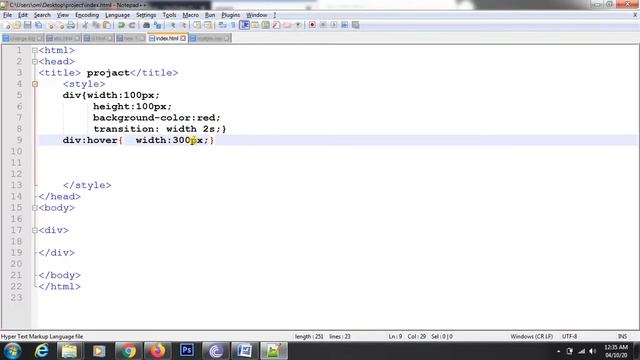The width and height of the screenshot is (640, 360).
Task: Open the View menu
Action: point(62,15)
